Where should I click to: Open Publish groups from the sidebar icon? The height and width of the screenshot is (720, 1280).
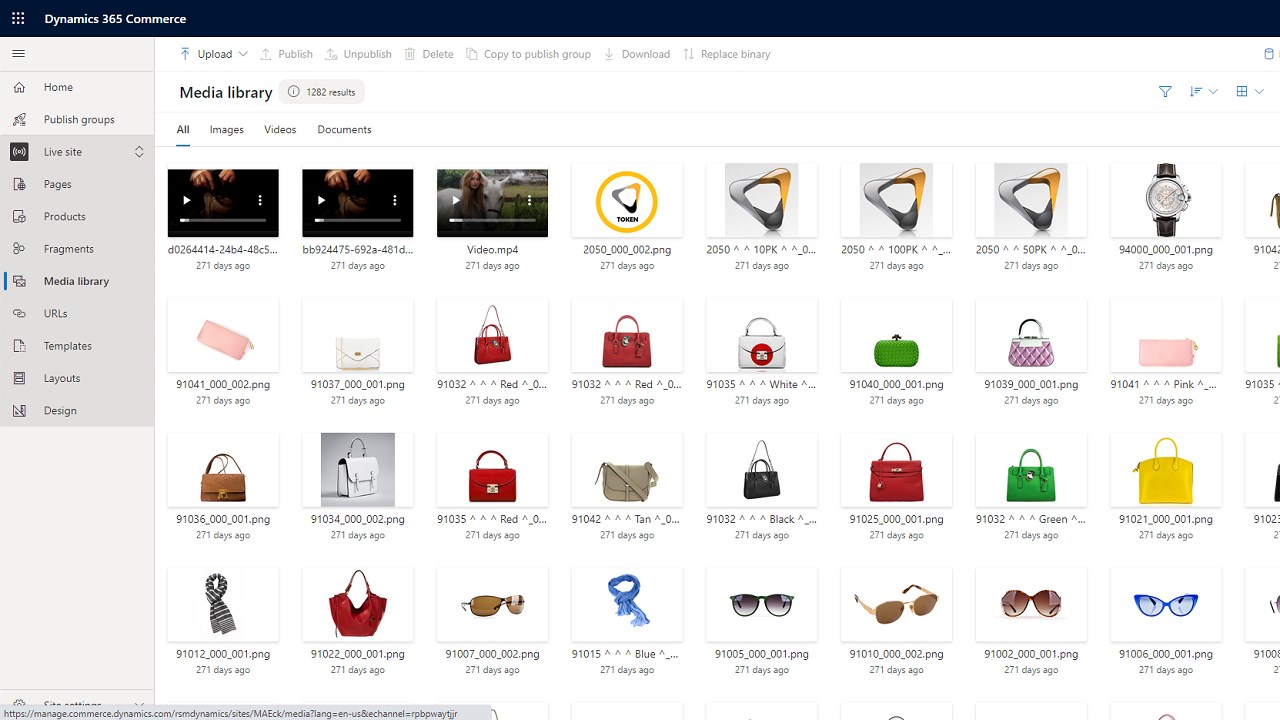click(x=19, y=120)
